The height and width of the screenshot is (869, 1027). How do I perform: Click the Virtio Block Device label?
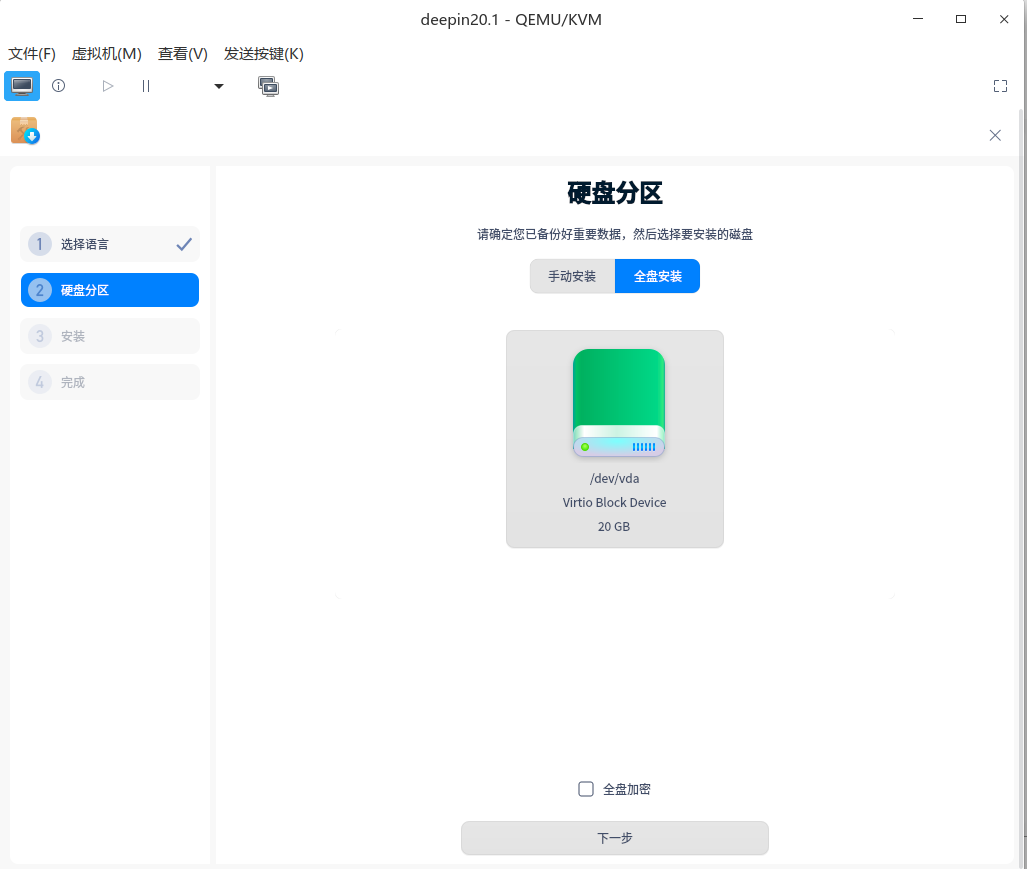pos(614,502)
